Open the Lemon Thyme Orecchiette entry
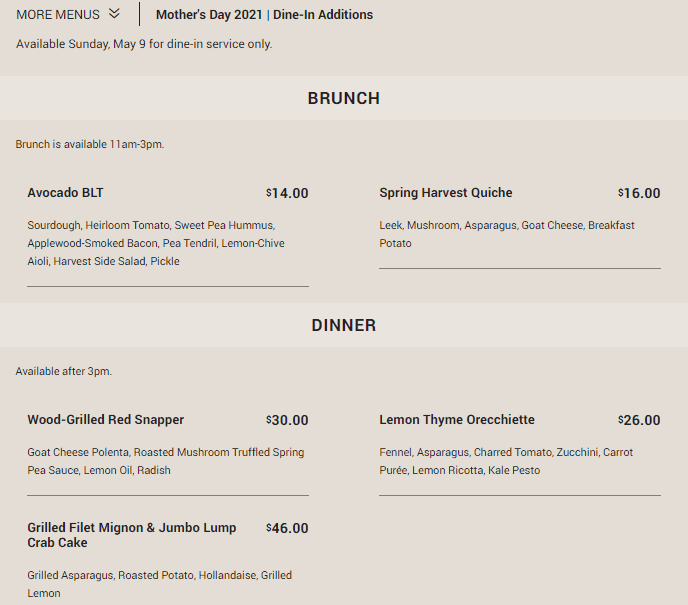 click(457, 419)
